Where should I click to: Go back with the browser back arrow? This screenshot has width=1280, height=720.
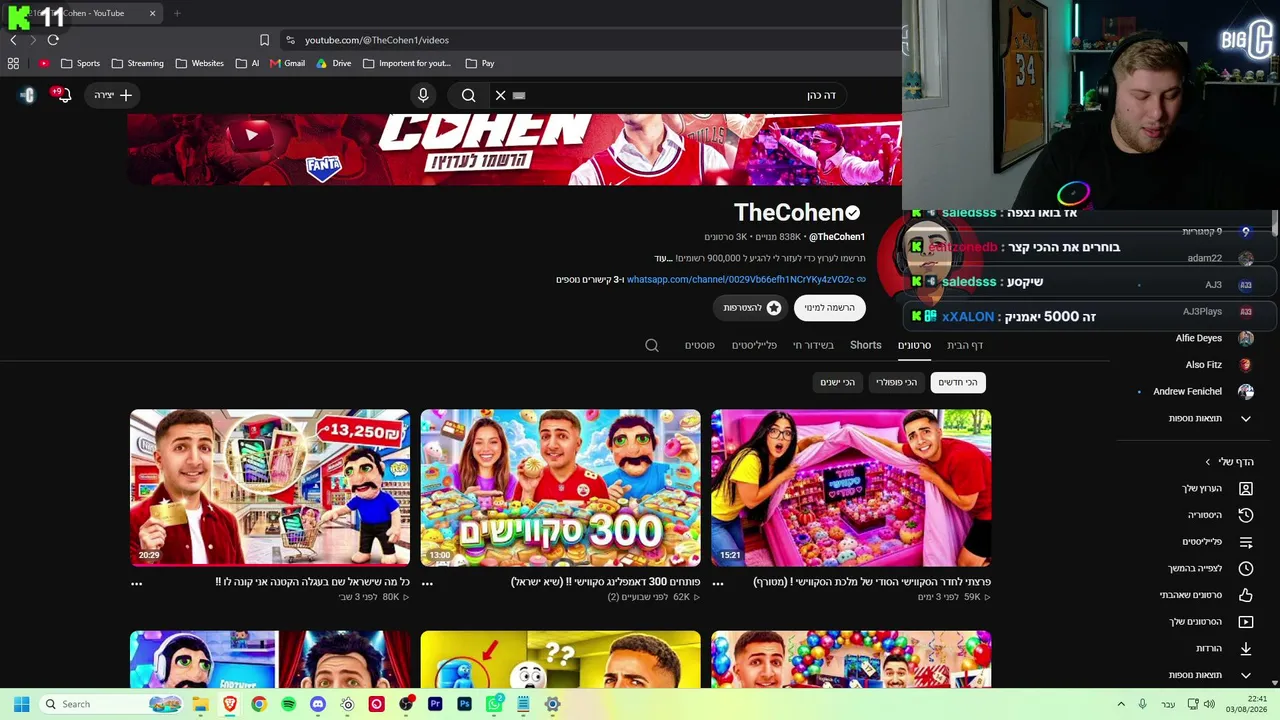point(13,40)
